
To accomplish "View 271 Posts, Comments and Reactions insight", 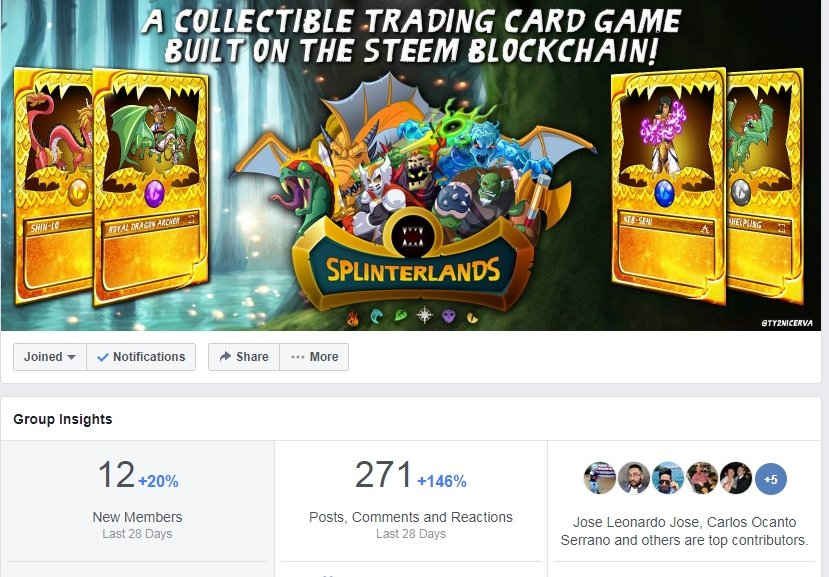I will click(411, 499).
